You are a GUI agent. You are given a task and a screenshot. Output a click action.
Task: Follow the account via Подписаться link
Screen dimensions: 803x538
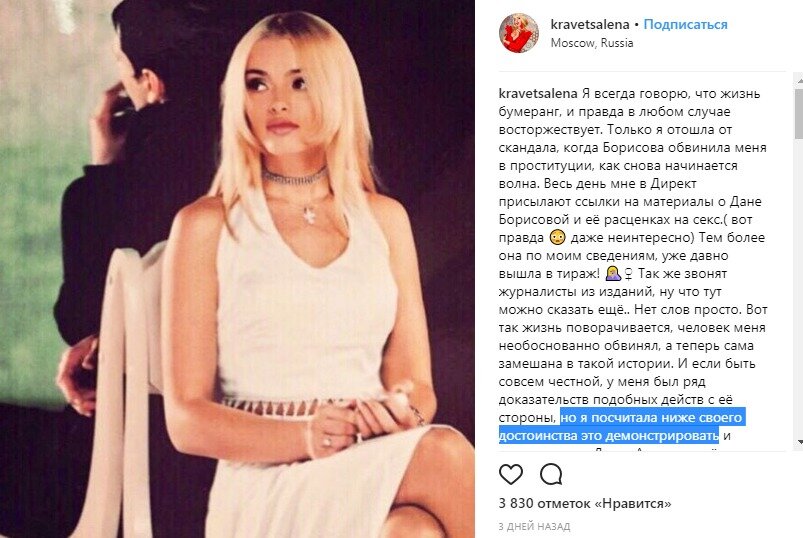tap(685, 24)
